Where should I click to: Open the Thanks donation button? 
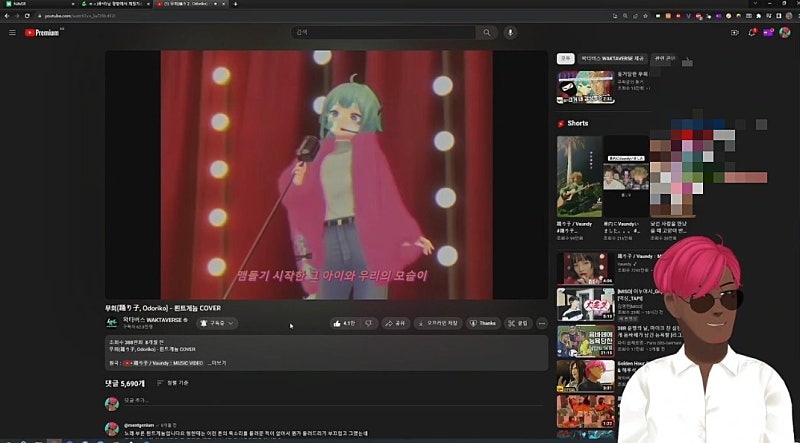(x=483, y=323)
